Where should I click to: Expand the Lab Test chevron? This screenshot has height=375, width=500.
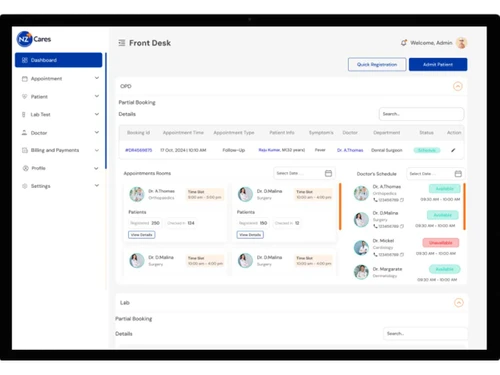(97, 114)
